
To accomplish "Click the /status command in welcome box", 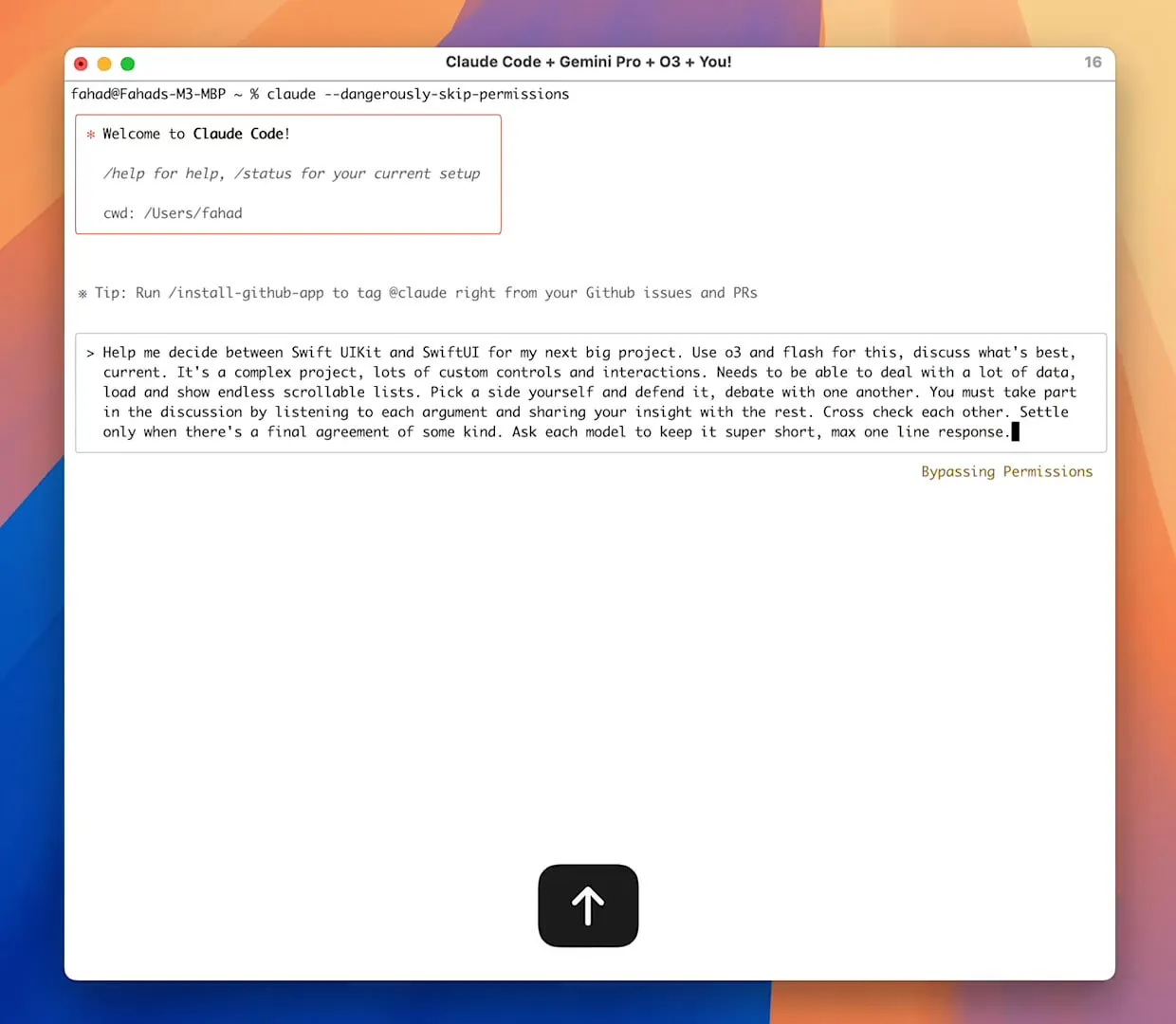I will (x=263, y=174).
